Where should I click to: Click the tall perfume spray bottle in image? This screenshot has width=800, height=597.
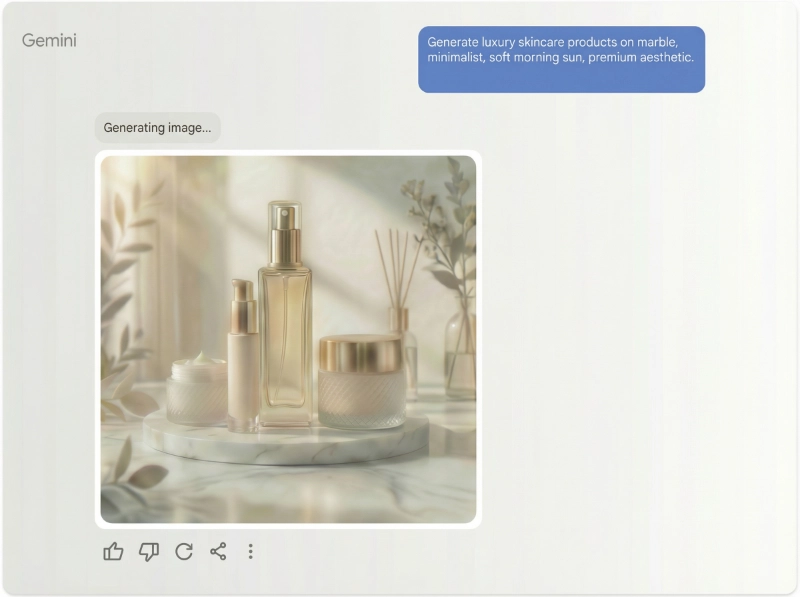[x=284, y=320]
